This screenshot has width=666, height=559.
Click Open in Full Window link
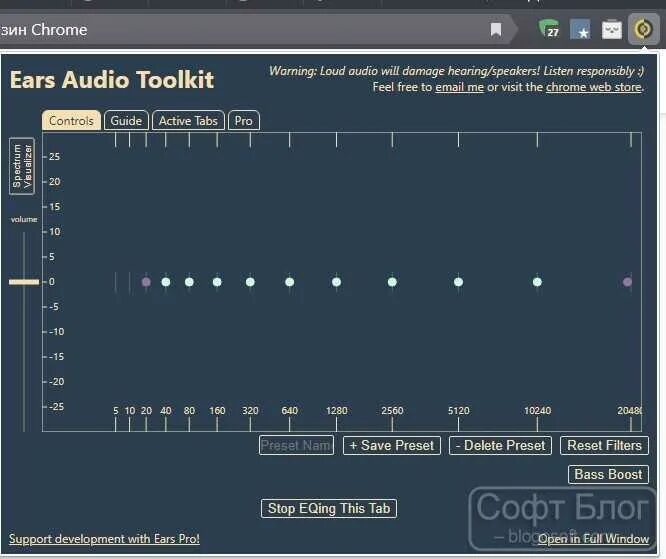[593, 539]
